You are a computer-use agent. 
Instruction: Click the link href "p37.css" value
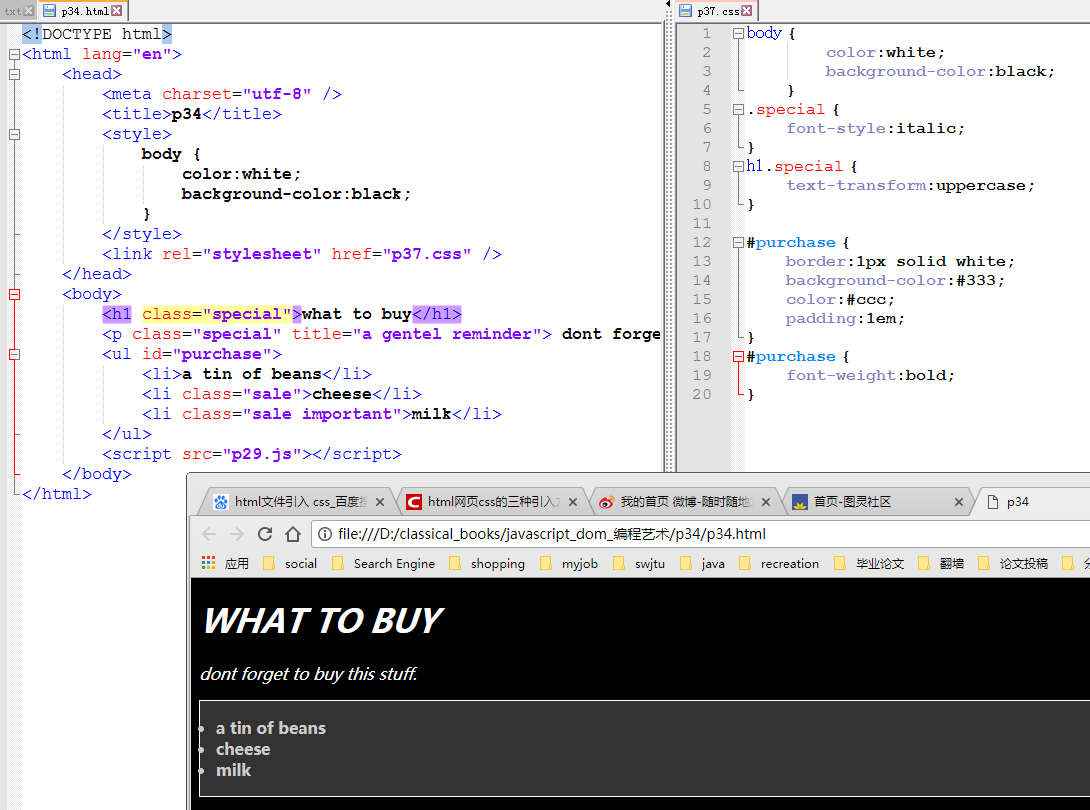point(426,254)
